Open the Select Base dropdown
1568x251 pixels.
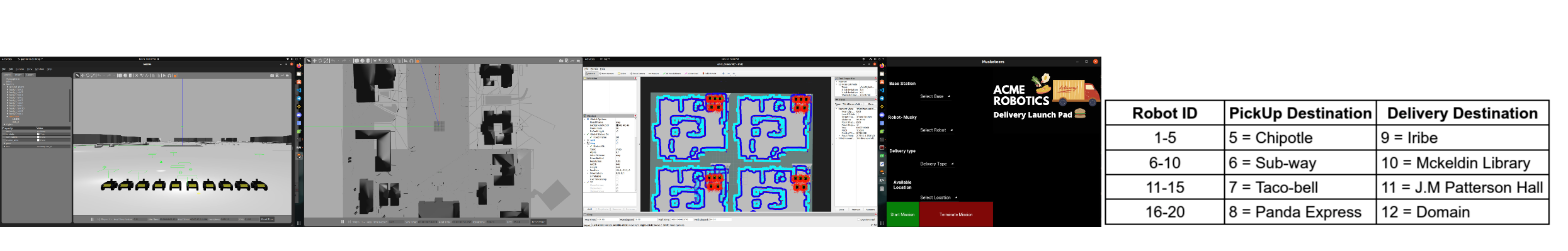[x=935, y=96]
